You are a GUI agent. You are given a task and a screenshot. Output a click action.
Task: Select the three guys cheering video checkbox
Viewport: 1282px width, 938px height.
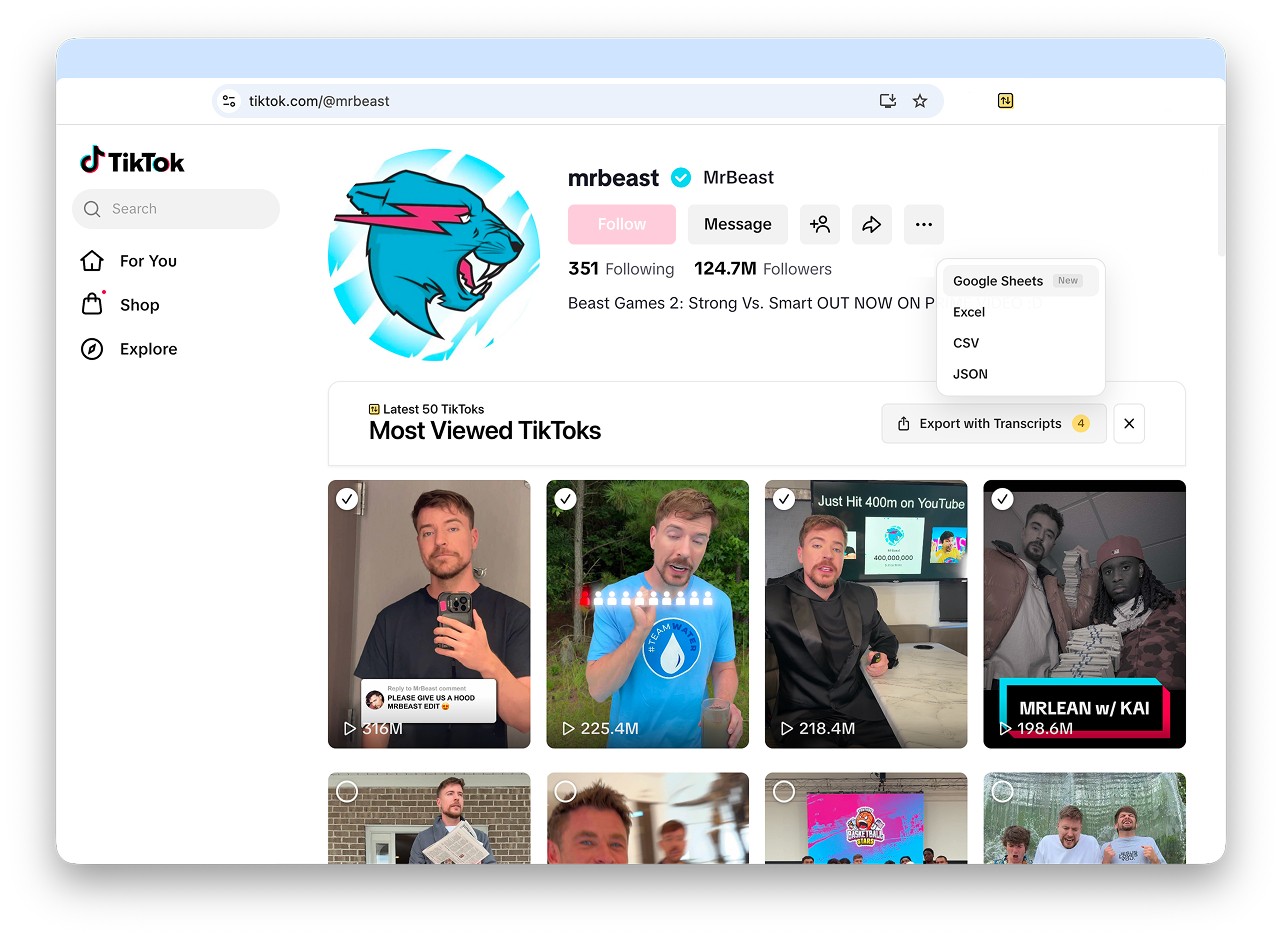point(1002,792)
